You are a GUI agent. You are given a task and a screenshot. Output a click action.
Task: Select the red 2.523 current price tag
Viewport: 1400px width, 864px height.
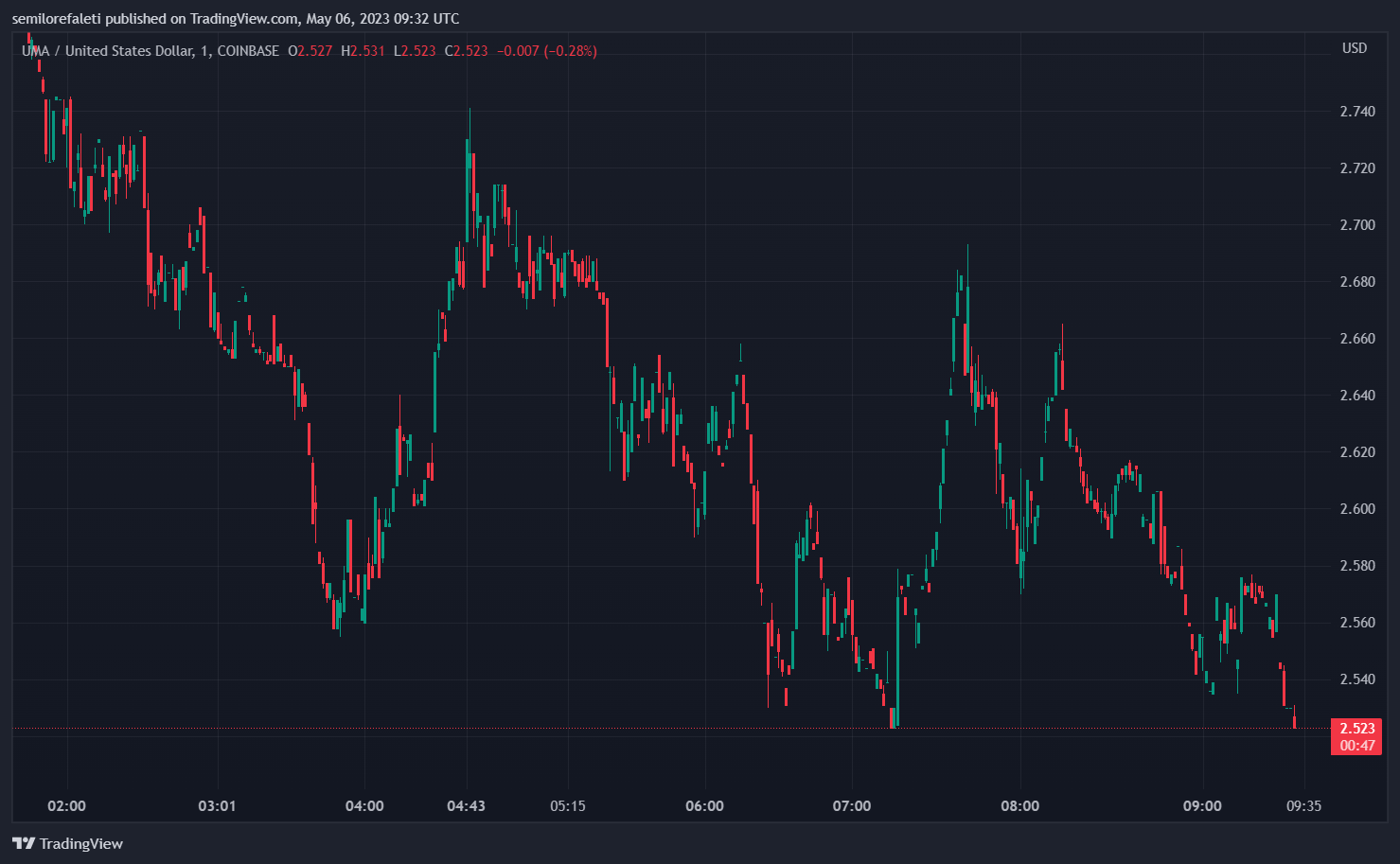(x=1356, y=729)
